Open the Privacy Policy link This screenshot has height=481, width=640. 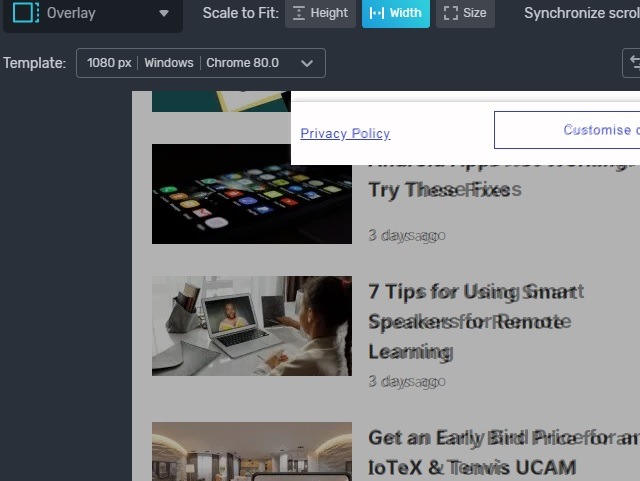click(345, 134)
